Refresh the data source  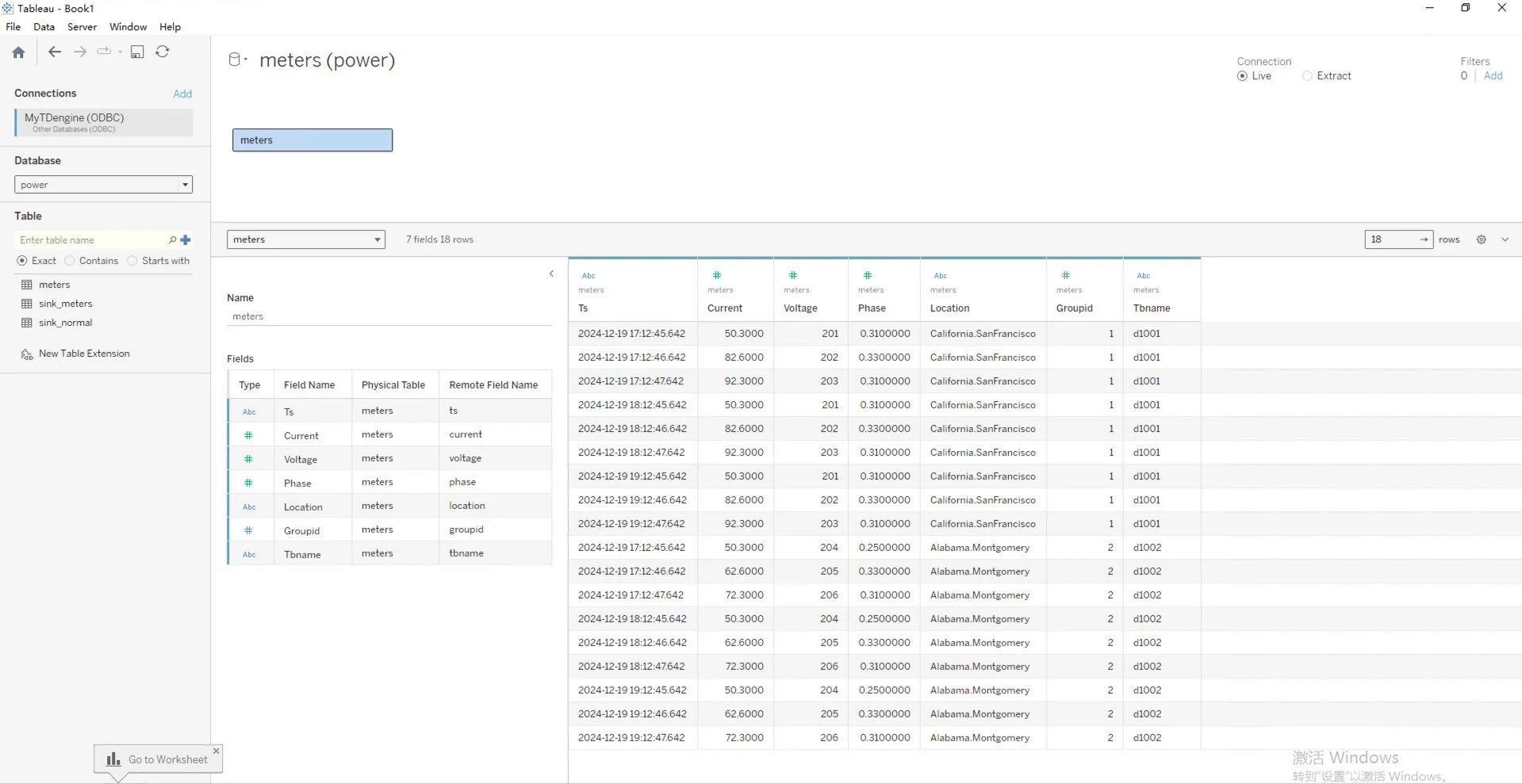coord(163,52)
